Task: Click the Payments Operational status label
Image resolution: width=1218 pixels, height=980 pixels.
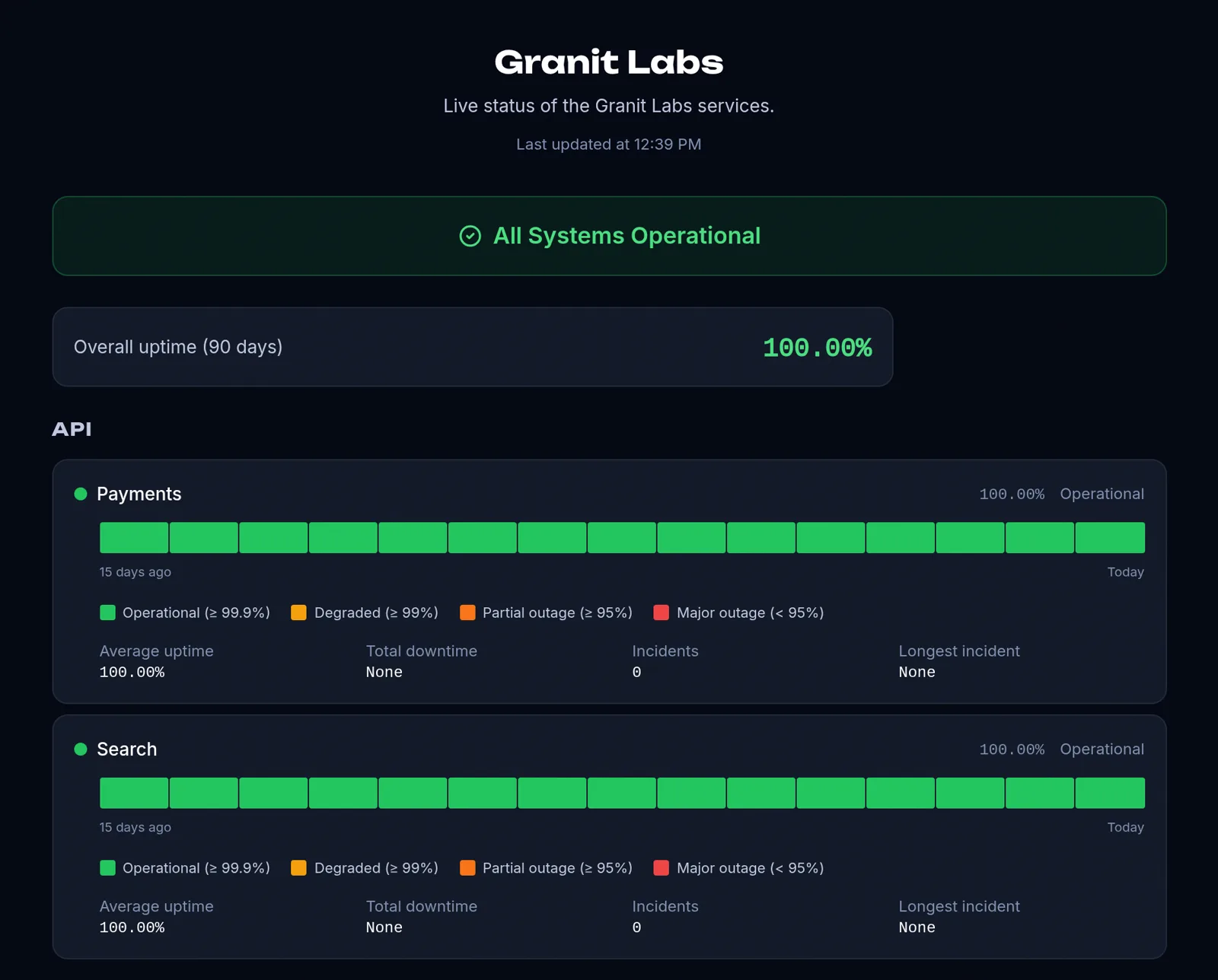Action: (1102, 494)
